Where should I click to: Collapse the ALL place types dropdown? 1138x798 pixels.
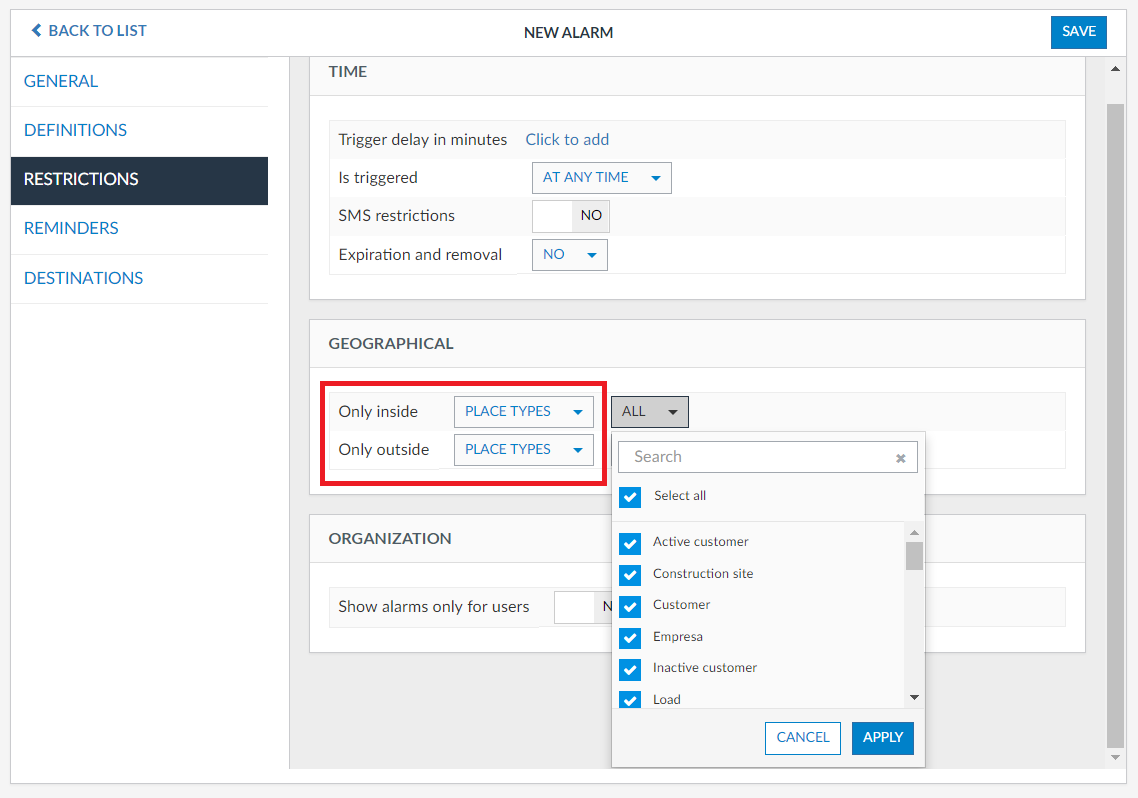click(649, 412)
